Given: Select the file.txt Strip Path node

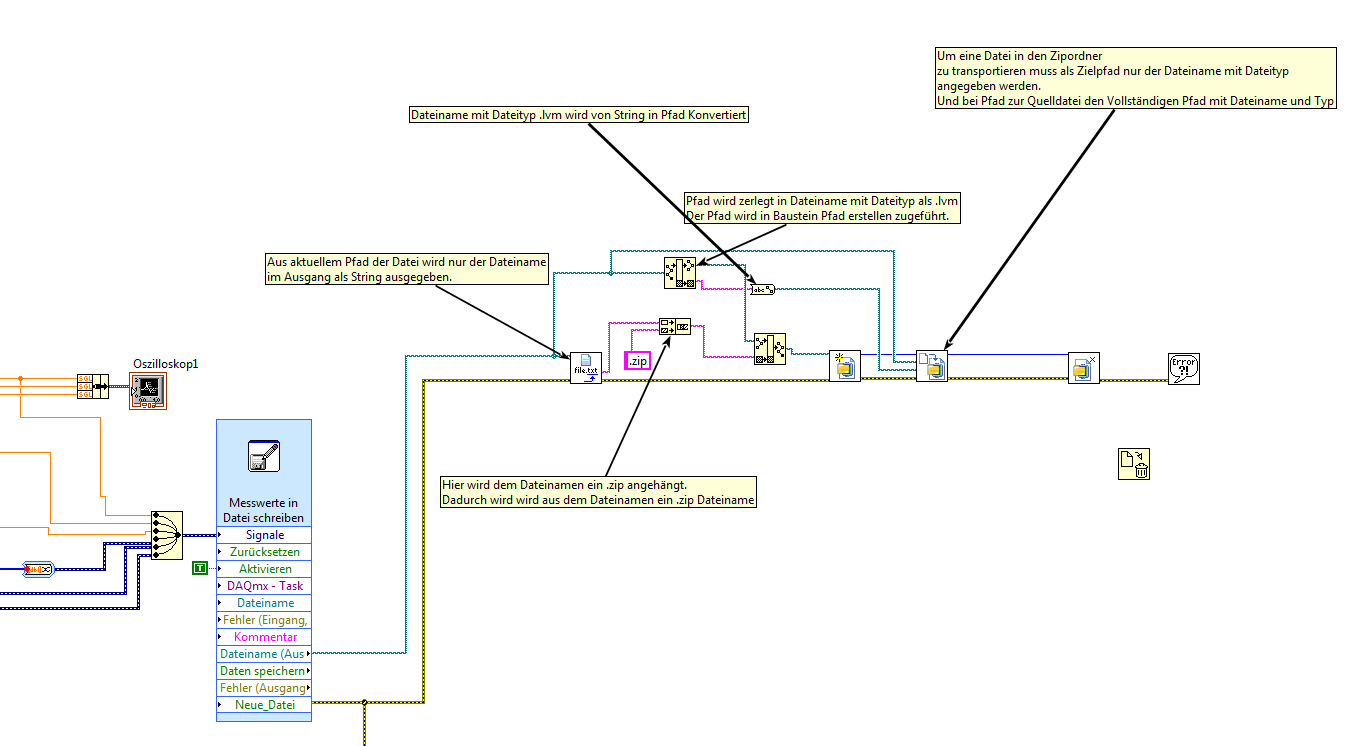Looking at the screenshot, I should 586,368.
